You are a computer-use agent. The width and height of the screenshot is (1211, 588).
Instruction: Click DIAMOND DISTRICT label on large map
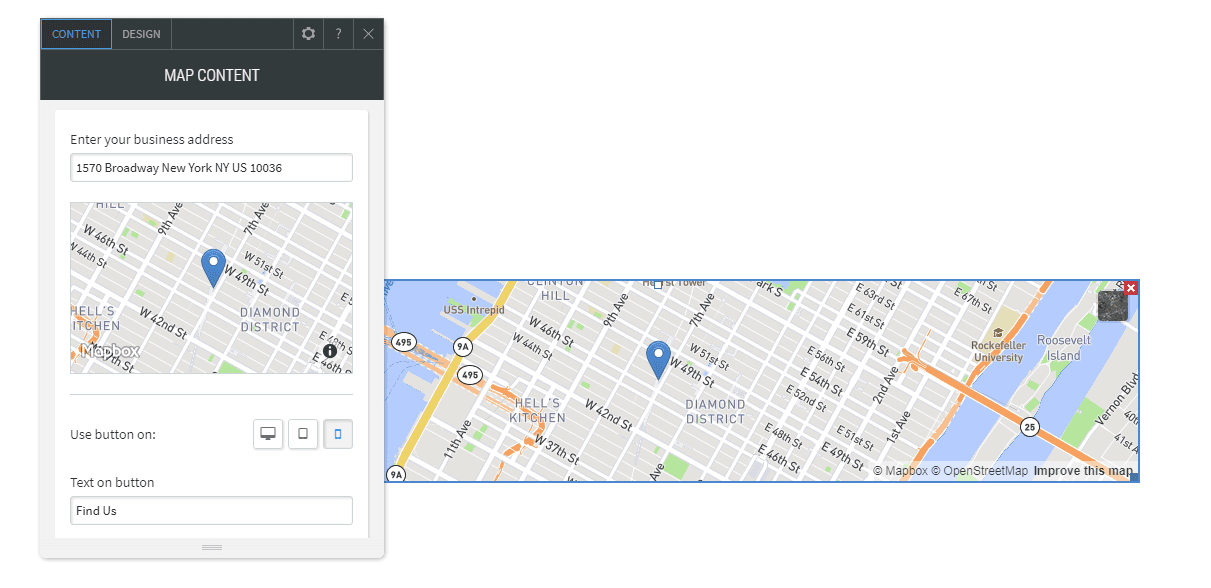point(715,412)
